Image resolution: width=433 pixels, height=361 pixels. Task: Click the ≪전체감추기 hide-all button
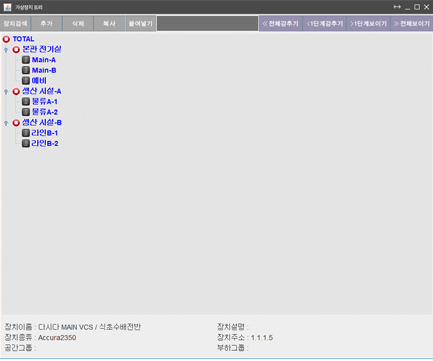click(281, 24)
